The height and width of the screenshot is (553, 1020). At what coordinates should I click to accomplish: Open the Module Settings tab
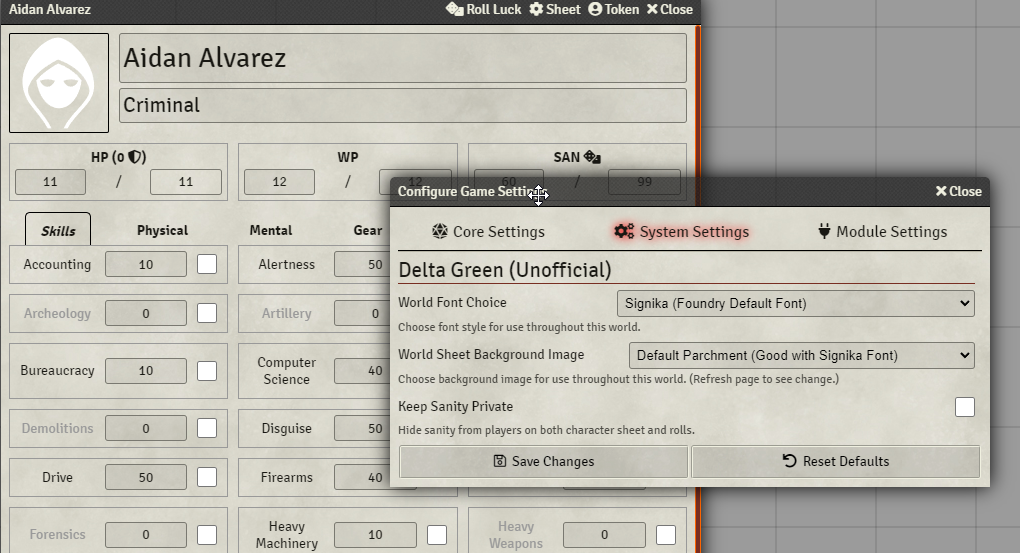point(883,232)
